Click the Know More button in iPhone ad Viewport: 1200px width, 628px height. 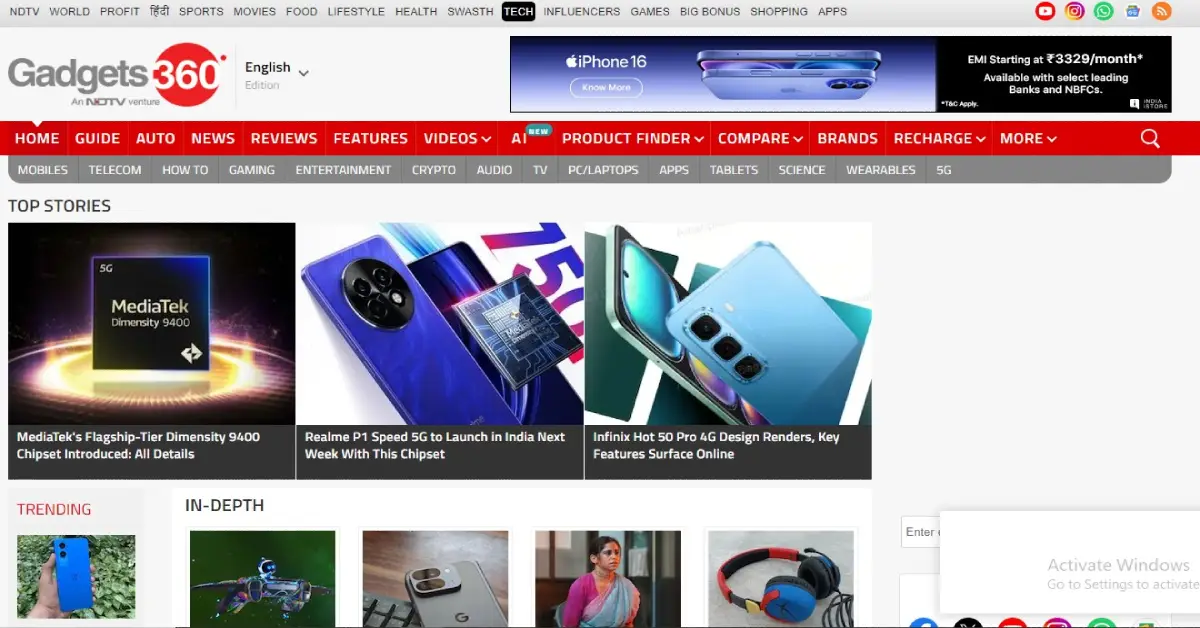click(x=606, y=87)
